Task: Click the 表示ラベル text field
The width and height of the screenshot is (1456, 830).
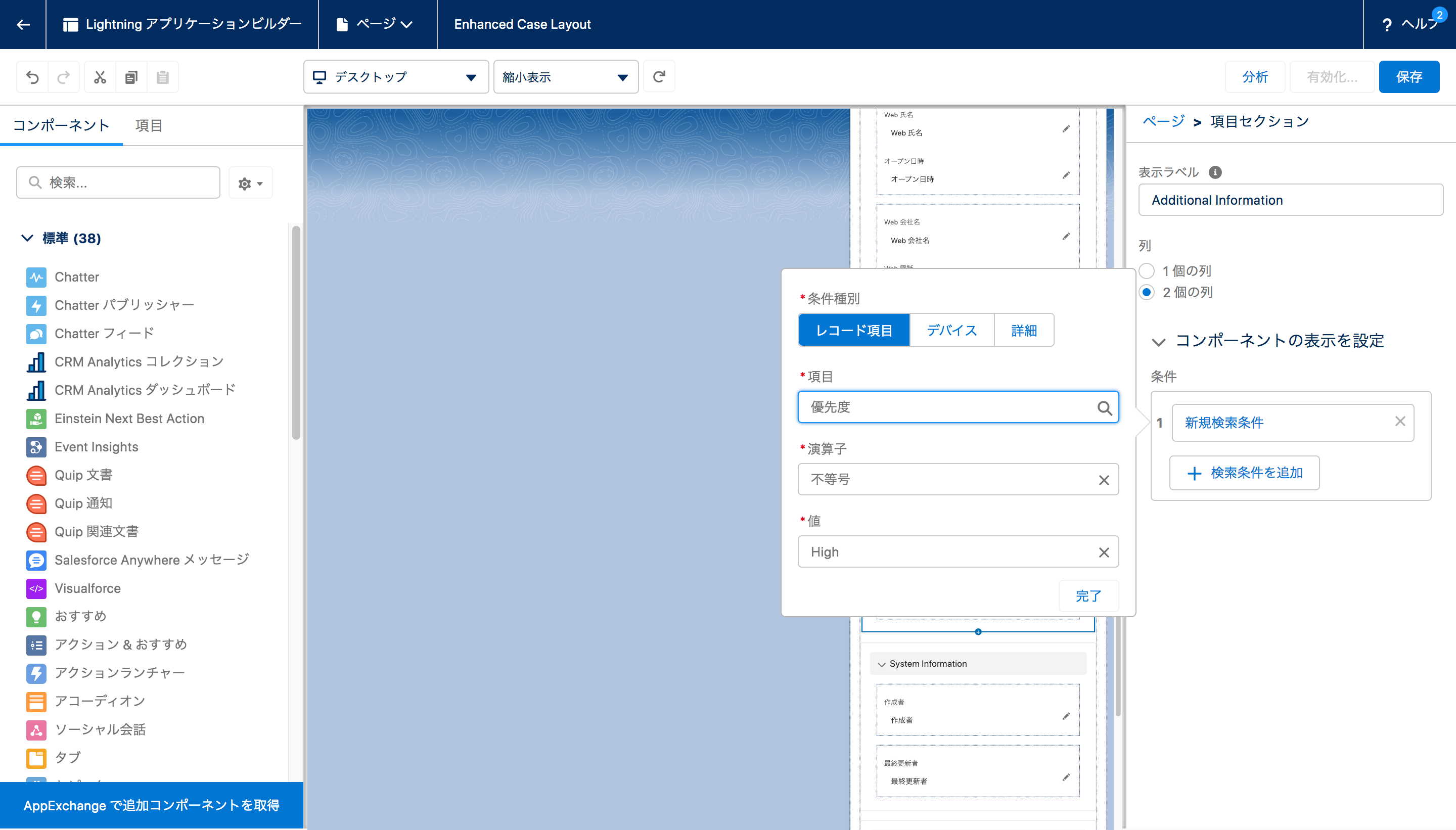Action: tap(1290, 200)
